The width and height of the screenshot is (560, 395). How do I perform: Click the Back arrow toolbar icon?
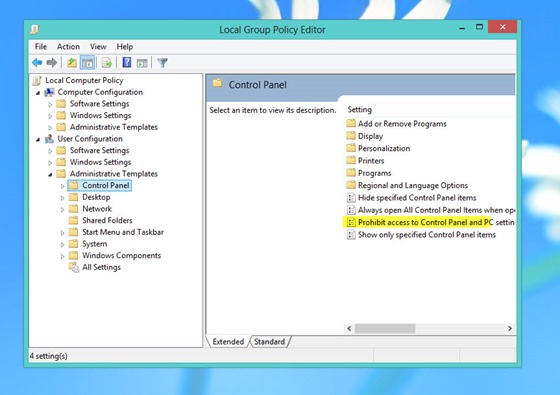coord(37,63)
